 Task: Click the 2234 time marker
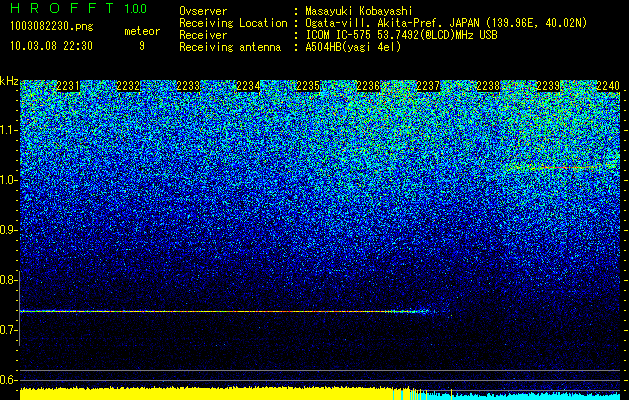pos(248,85)
